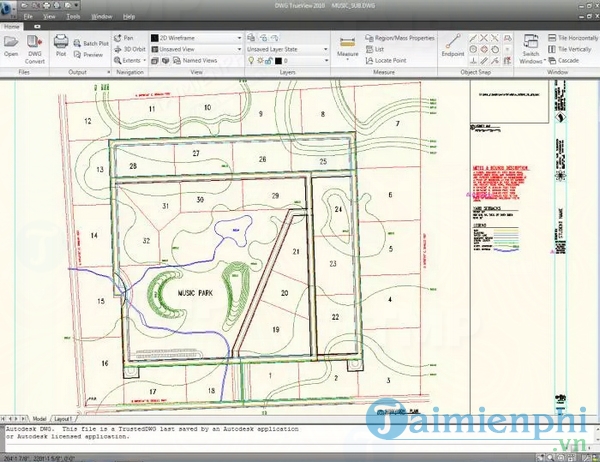Open the Window menu
The image size is (600, 462).
point(102,16)
